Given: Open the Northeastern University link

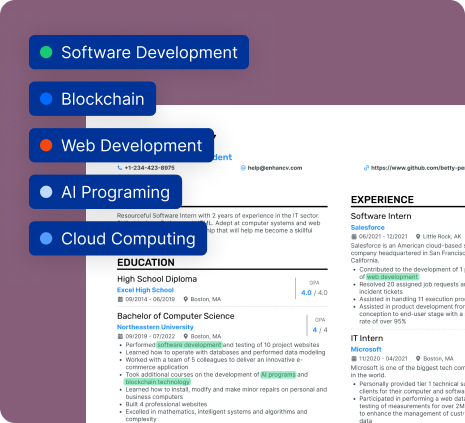Looking at the screenshot, I should tap(155, 327).
